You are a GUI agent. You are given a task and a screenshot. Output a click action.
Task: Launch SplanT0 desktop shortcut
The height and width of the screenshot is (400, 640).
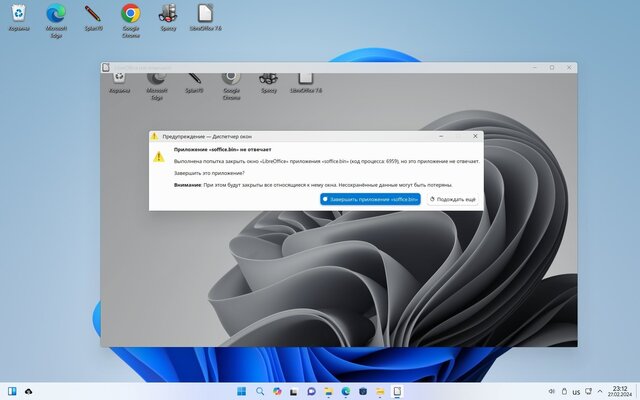[93, 17]
